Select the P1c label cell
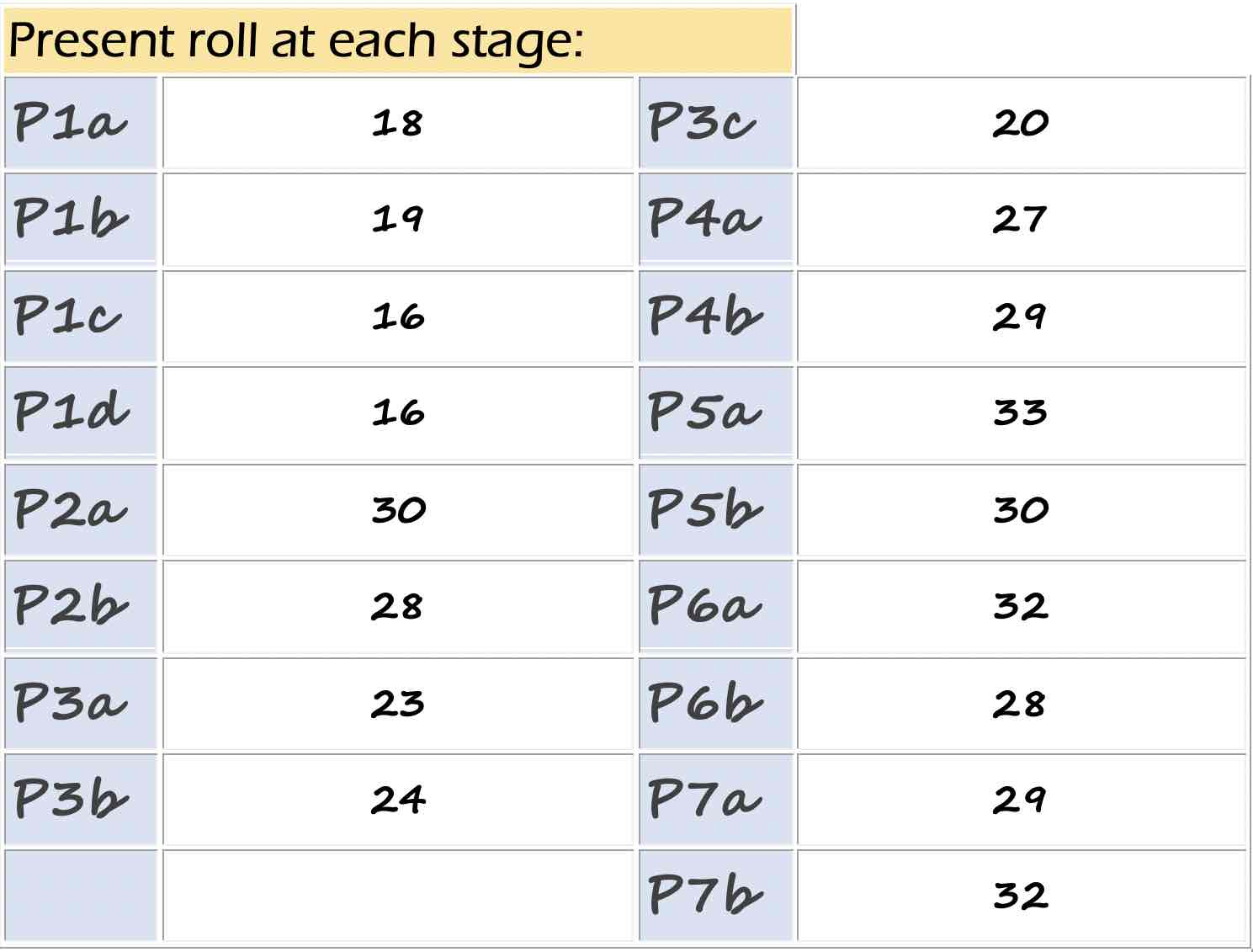Image resolution: width=1253 pixels, height=952 pixels. 81,316
